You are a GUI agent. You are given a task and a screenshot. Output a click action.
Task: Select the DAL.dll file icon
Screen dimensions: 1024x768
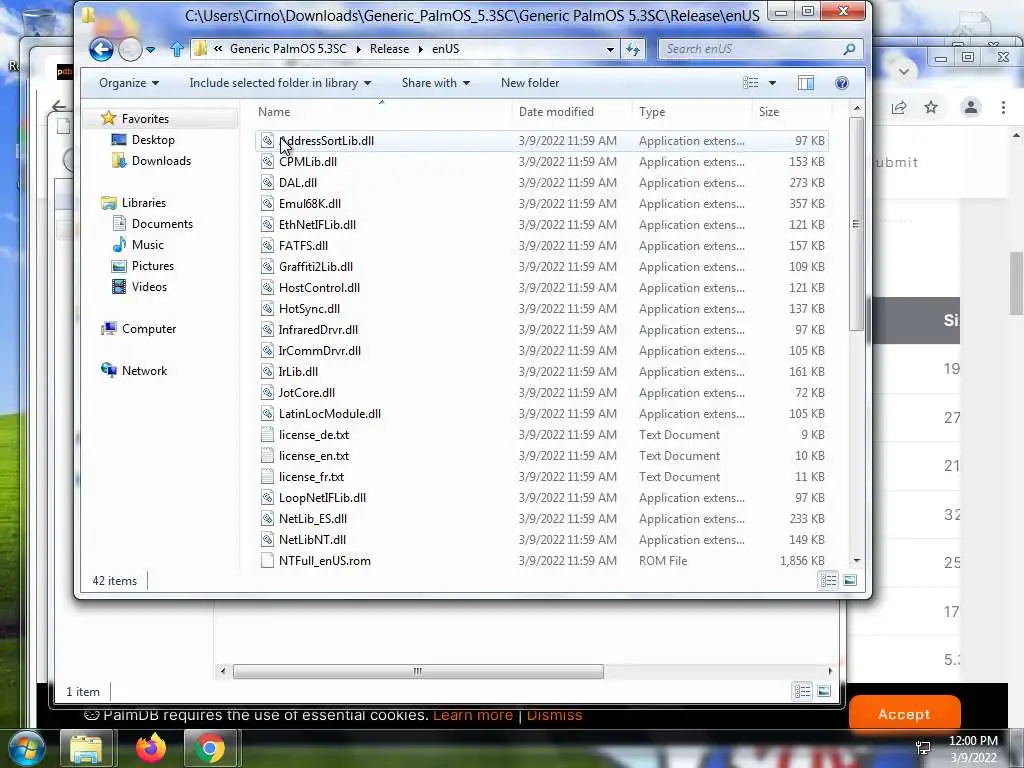click(267, 182)
